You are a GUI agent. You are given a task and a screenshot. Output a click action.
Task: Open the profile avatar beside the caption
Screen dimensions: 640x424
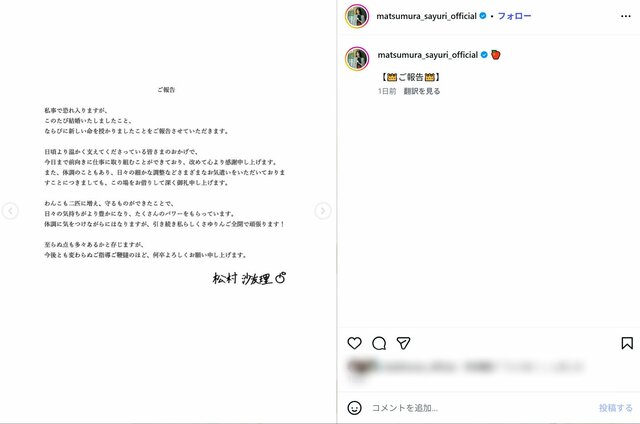click(x=357, y=59)
